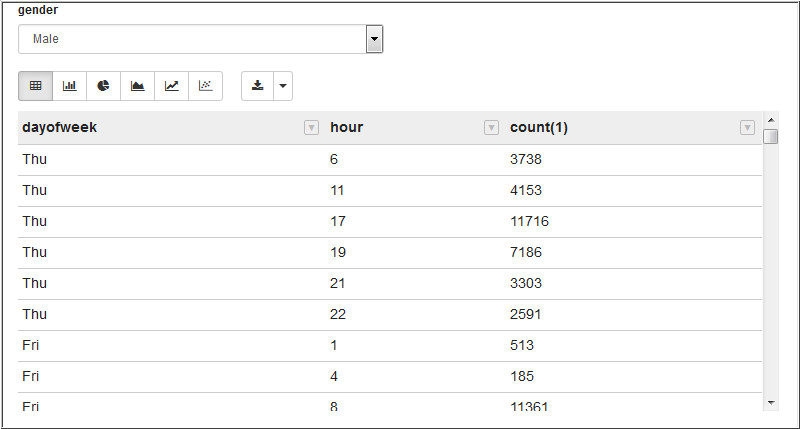
Task: Click the table scrollbar thumb
Action: tap(770, 137)
